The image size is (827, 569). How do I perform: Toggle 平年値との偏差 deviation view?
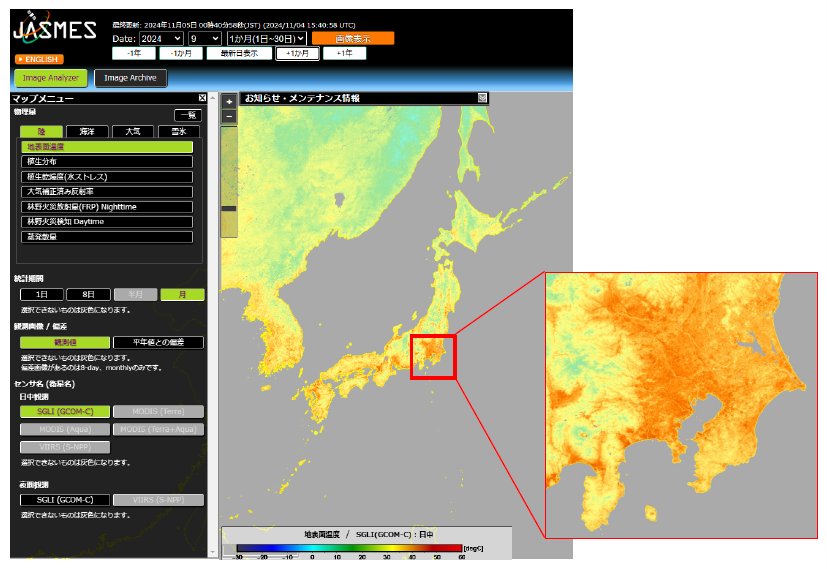[158, 342]
